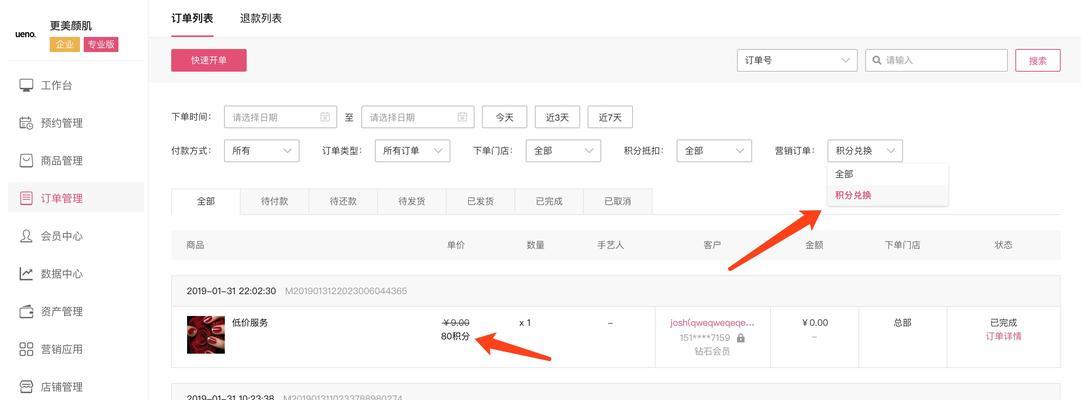Click calendar icon in start date field

click(x=325, y=117)
